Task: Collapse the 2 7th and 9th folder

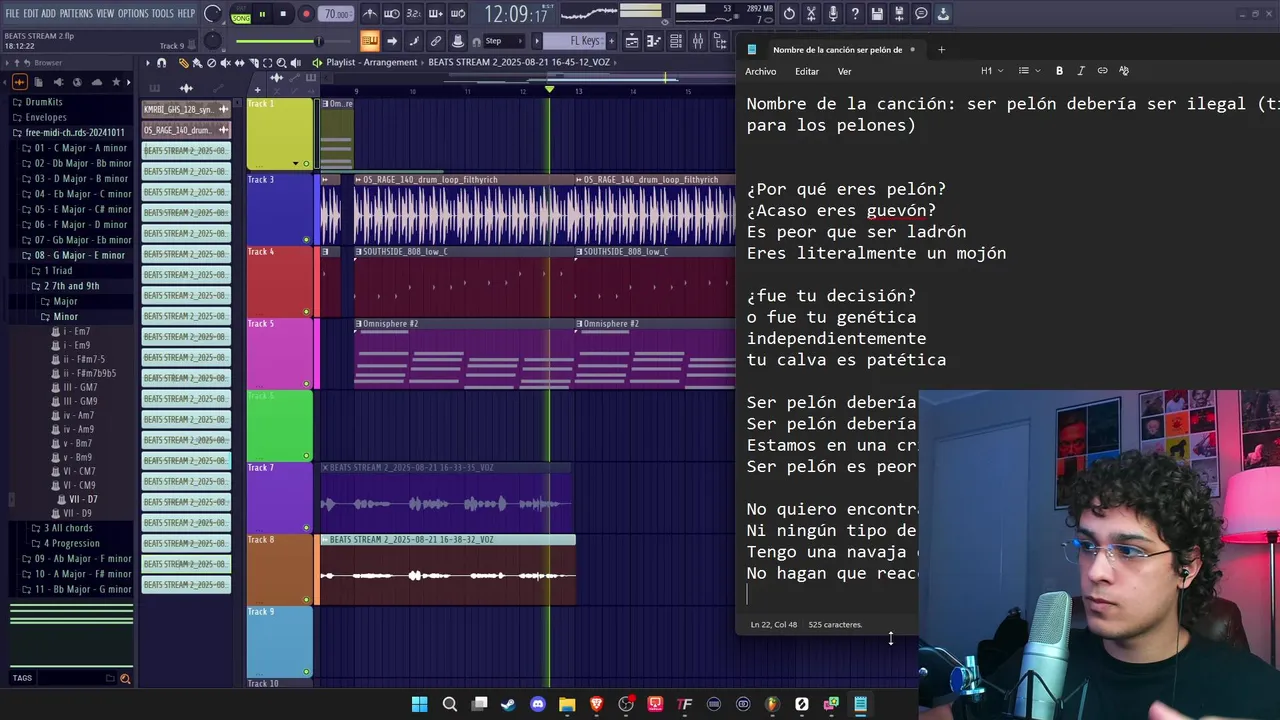Action: pyautogui.click(x=70, y=286)
